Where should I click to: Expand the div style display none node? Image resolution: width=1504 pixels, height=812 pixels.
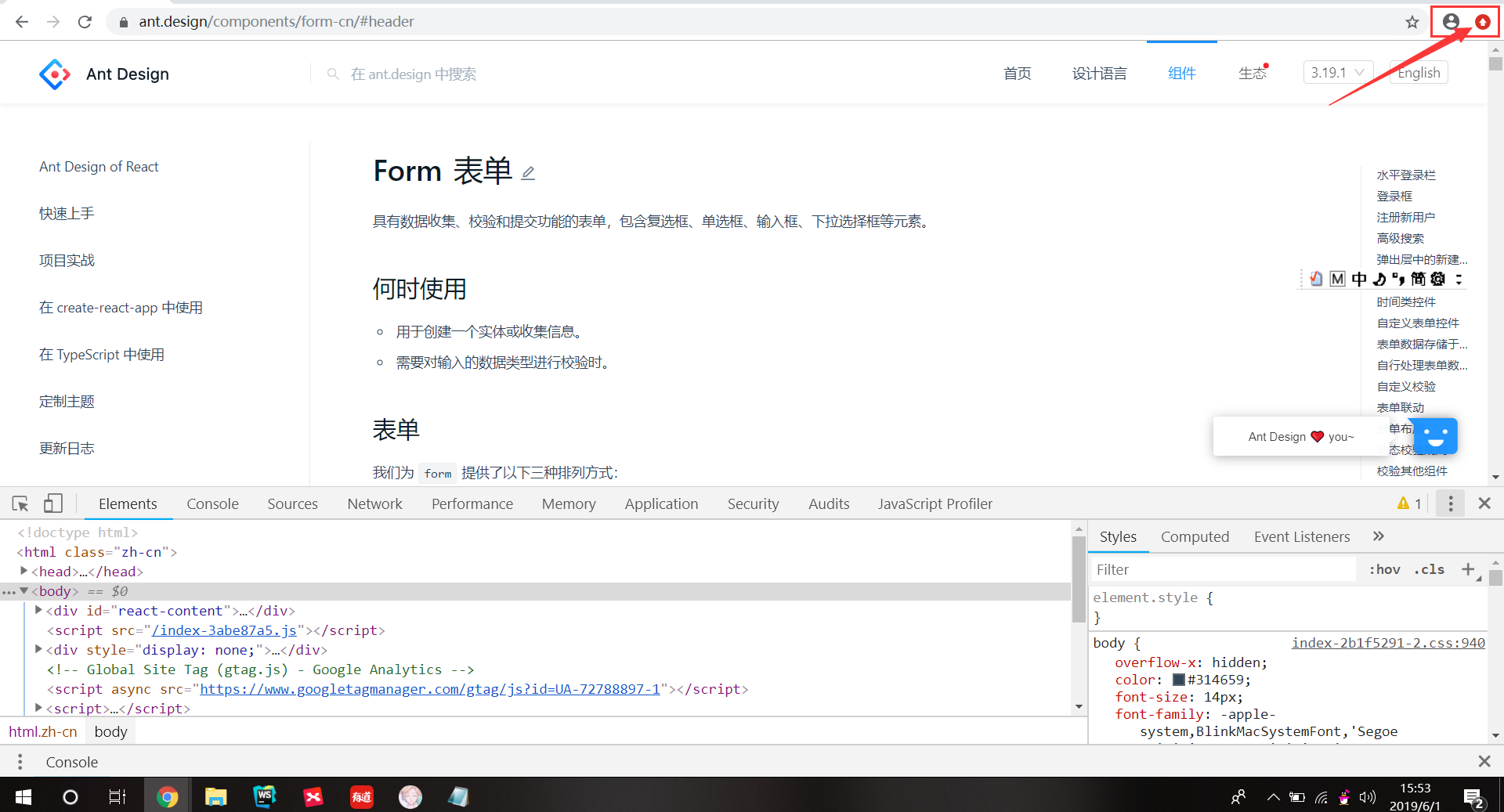click(x=38, y=649)
